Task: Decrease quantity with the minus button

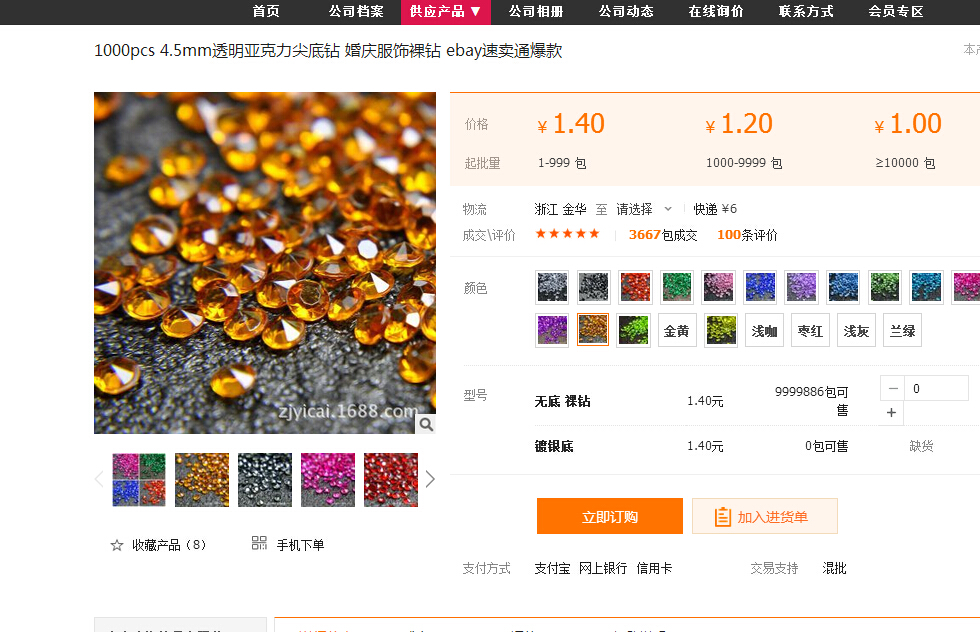Action: pyautogui.click(x=892, y=388)
